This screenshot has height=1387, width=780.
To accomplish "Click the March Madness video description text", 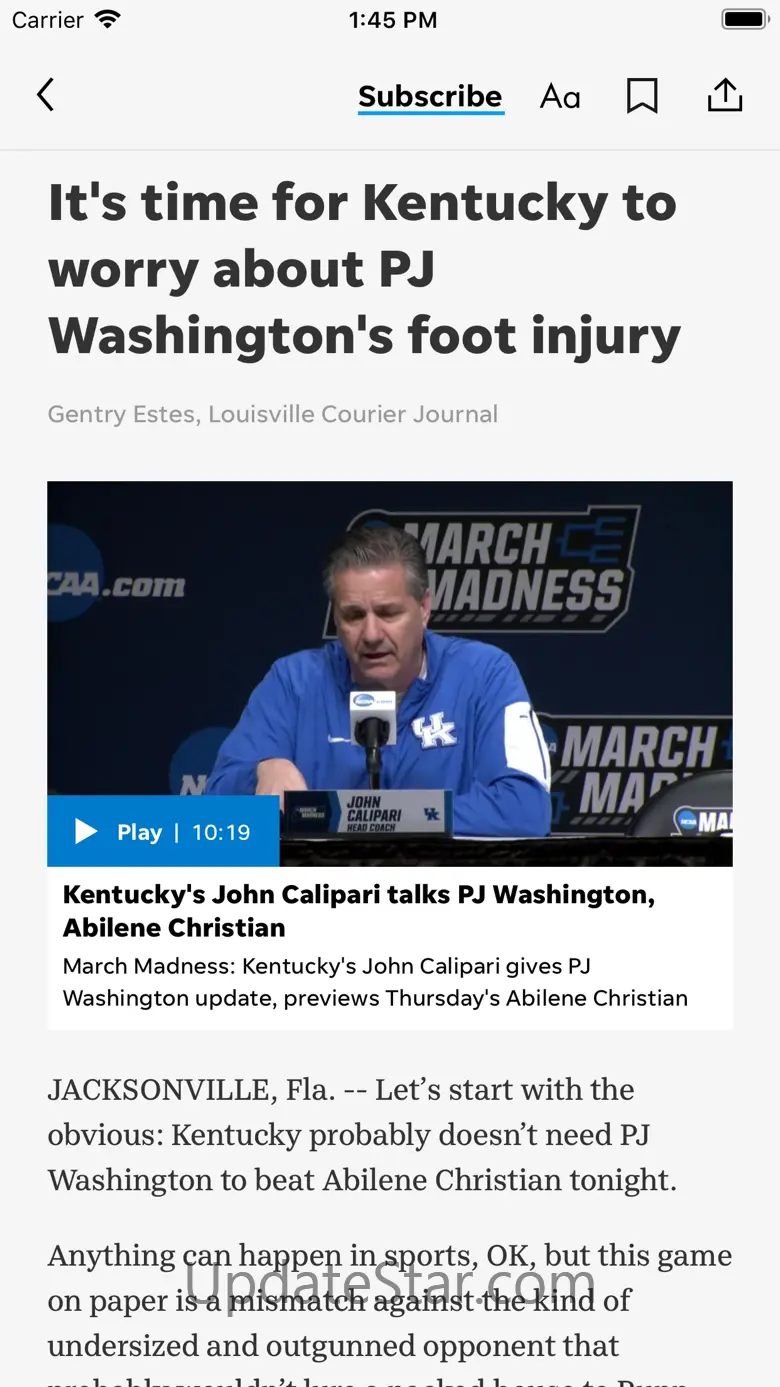I will point(375,982).
